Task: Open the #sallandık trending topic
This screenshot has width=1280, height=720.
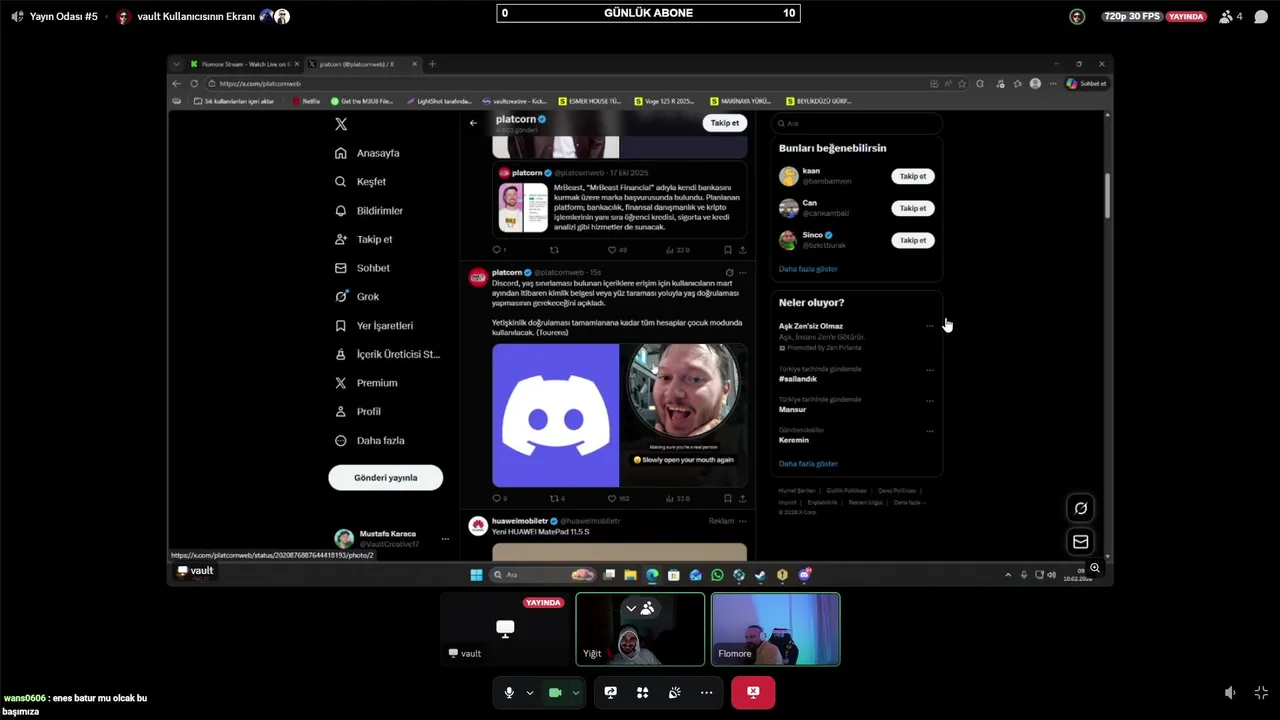Action: tap(798, 379)
